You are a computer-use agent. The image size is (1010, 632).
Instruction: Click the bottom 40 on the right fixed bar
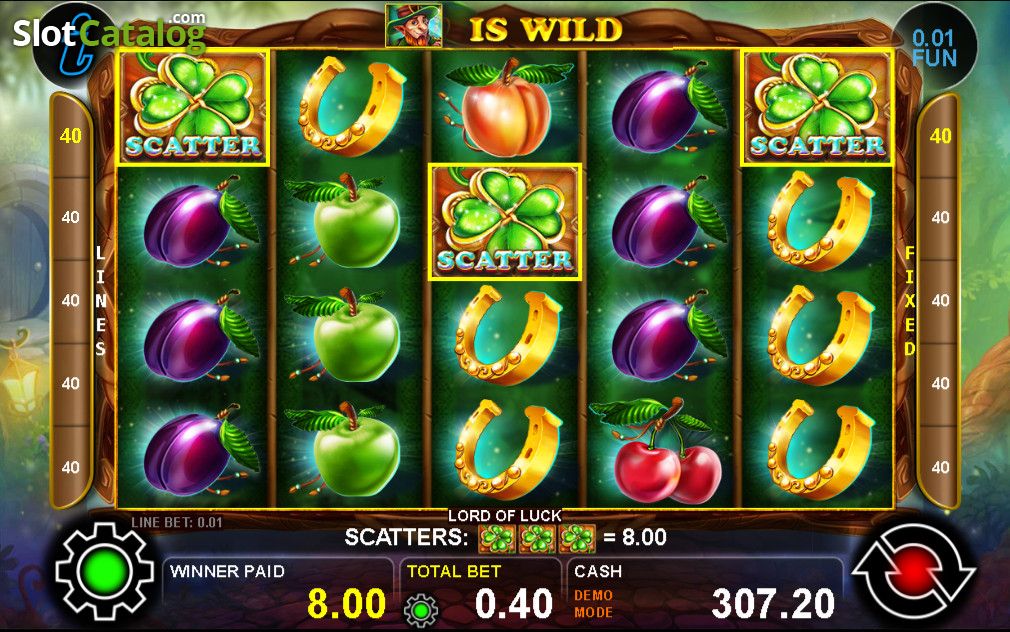point(940,467)
